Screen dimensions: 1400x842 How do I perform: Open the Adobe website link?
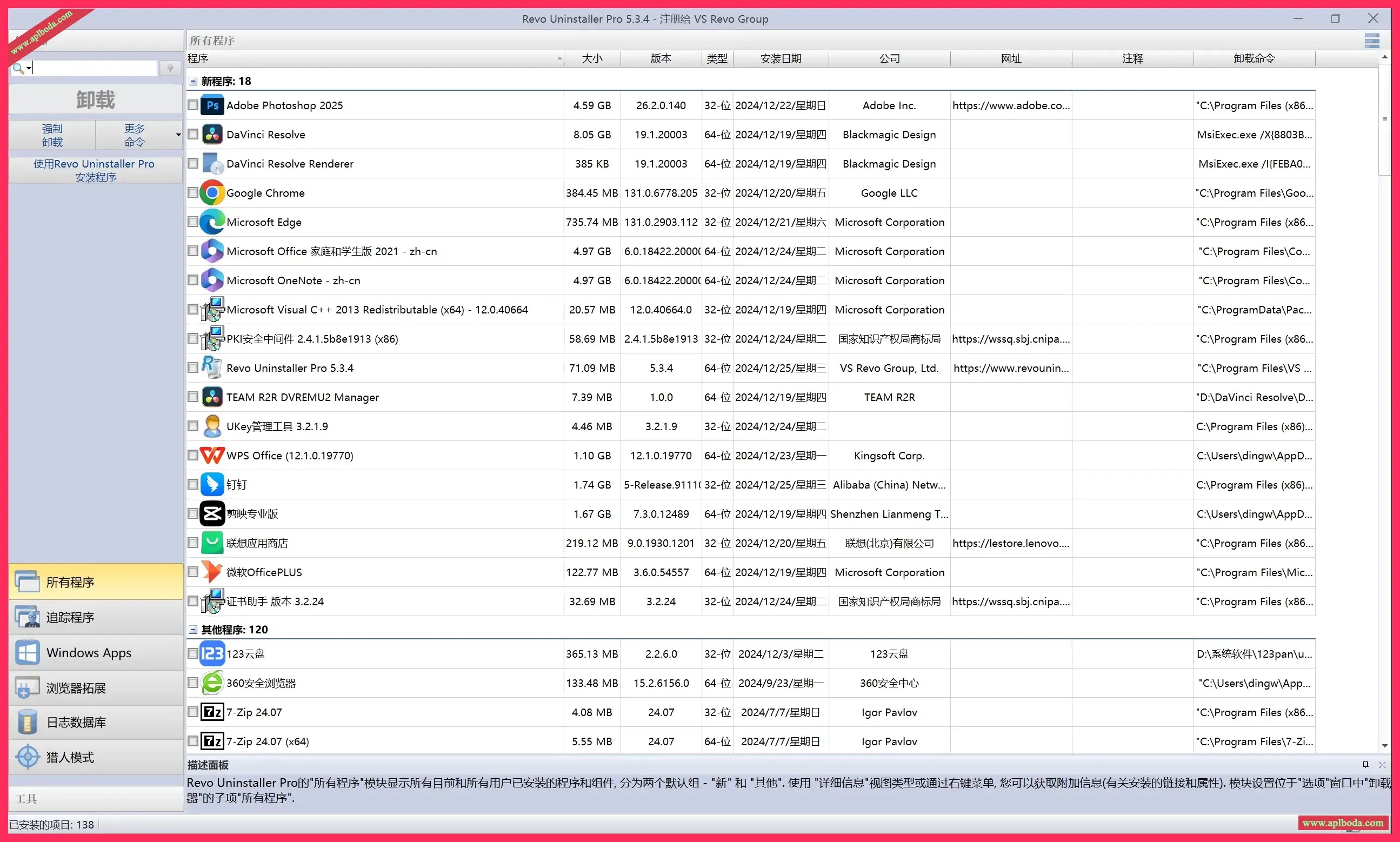point(1011,105)
